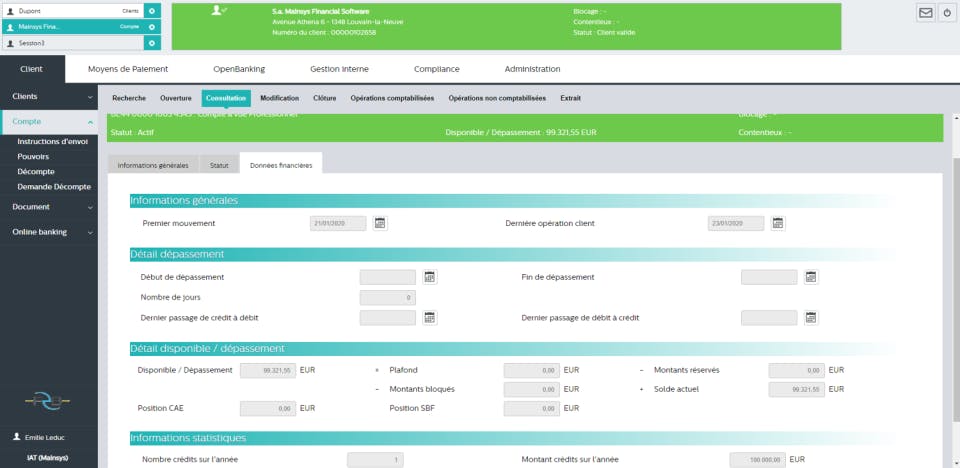
Task: Open the Moyens de Paiement menu
Action: point(128,69)
